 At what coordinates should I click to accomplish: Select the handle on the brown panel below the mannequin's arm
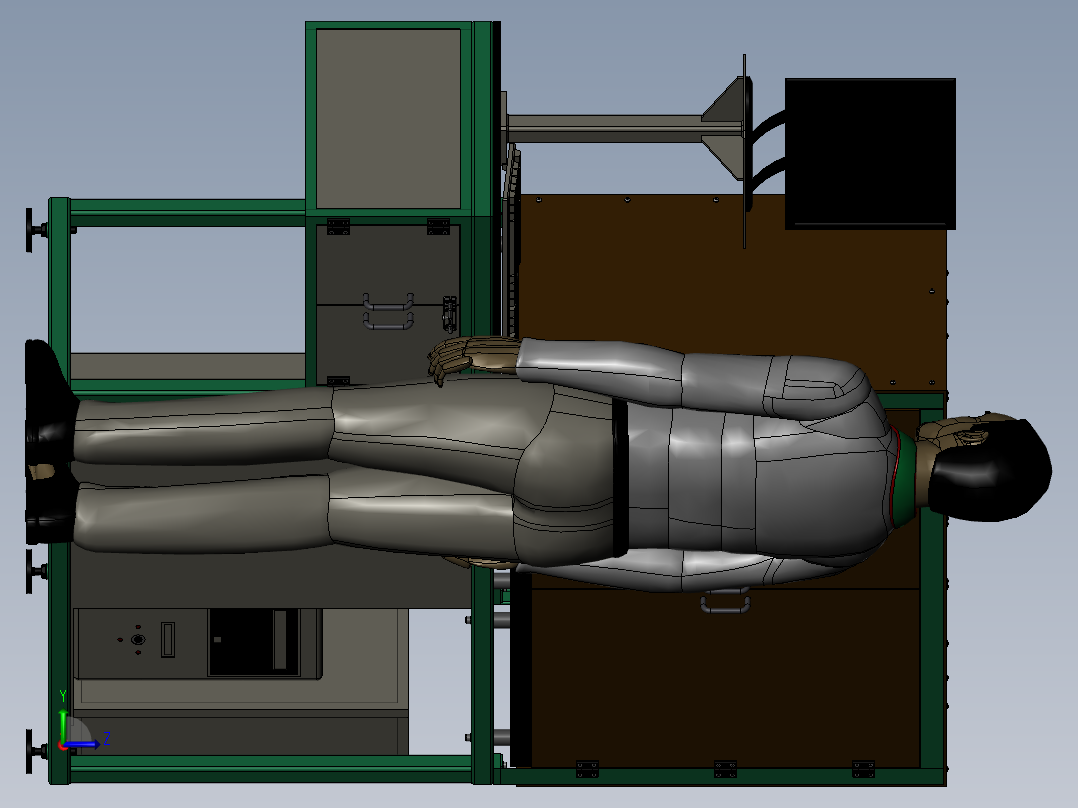click(x=725, y=603)
